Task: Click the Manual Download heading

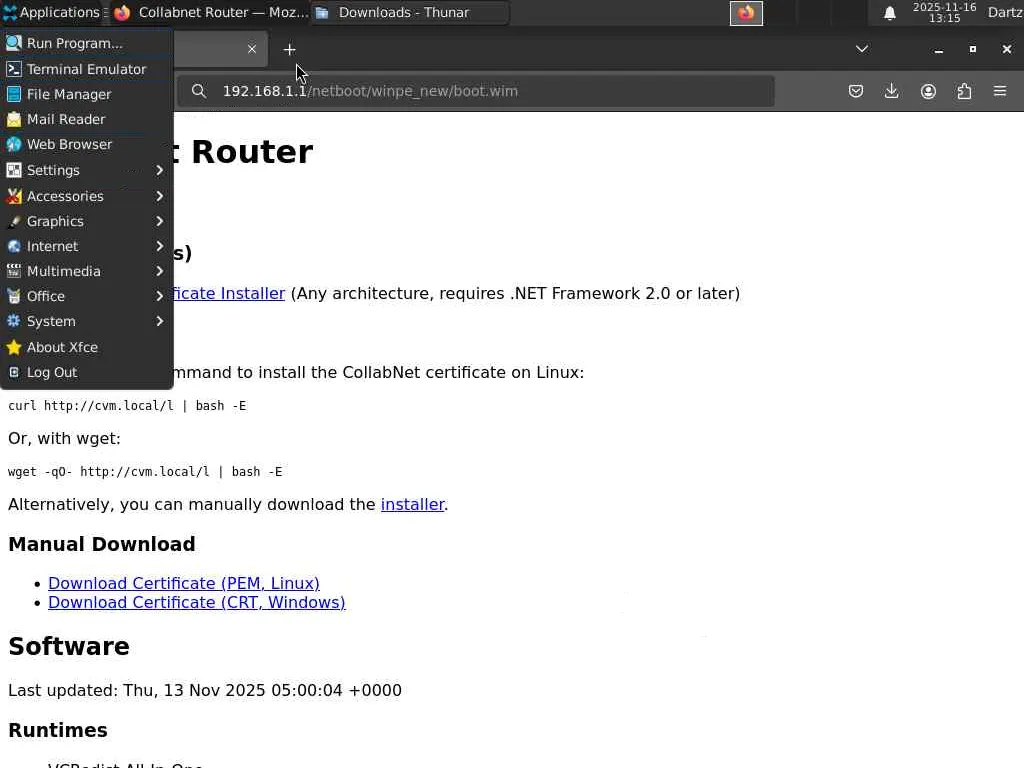Action: (x=102, y=544)
